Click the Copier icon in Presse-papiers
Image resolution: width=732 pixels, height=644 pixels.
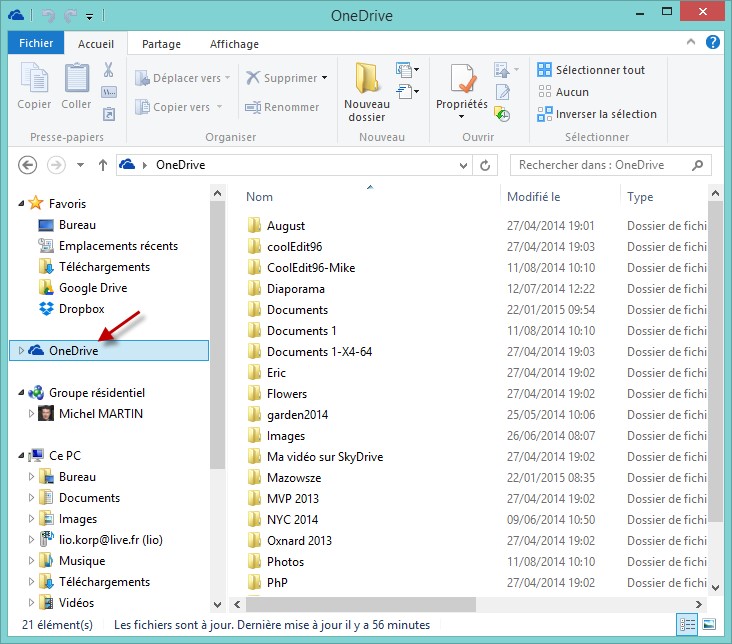34,78
